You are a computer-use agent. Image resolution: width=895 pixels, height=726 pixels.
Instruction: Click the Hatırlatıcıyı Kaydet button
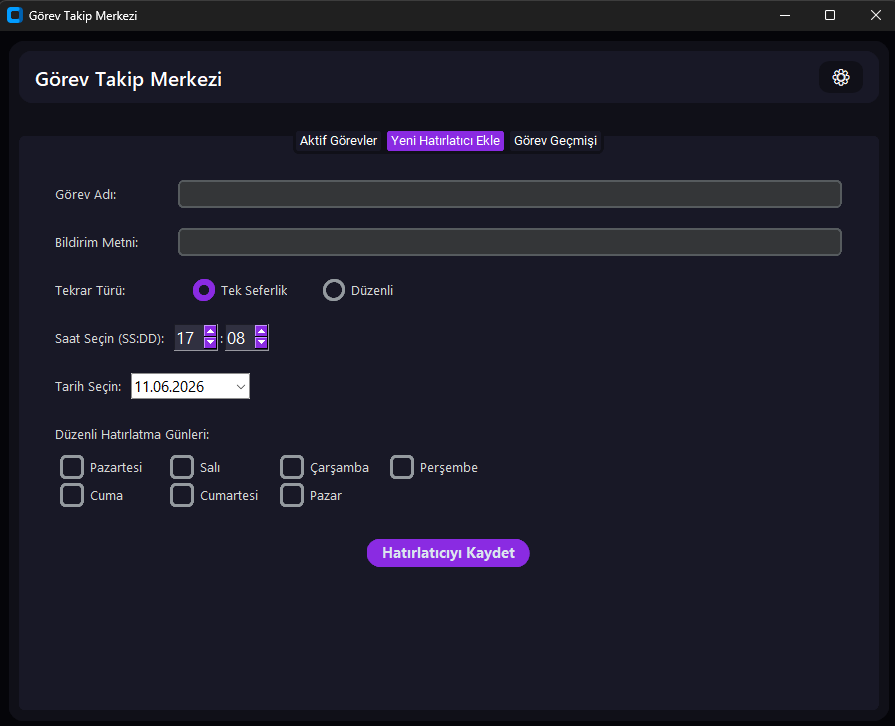click(x=448, y=552)
